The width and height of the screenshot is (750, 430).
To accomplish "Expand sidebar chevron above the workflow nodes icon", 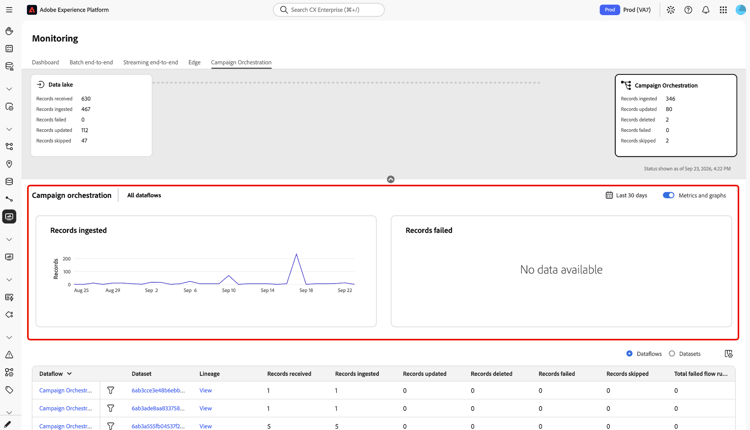I will (9, 129).
